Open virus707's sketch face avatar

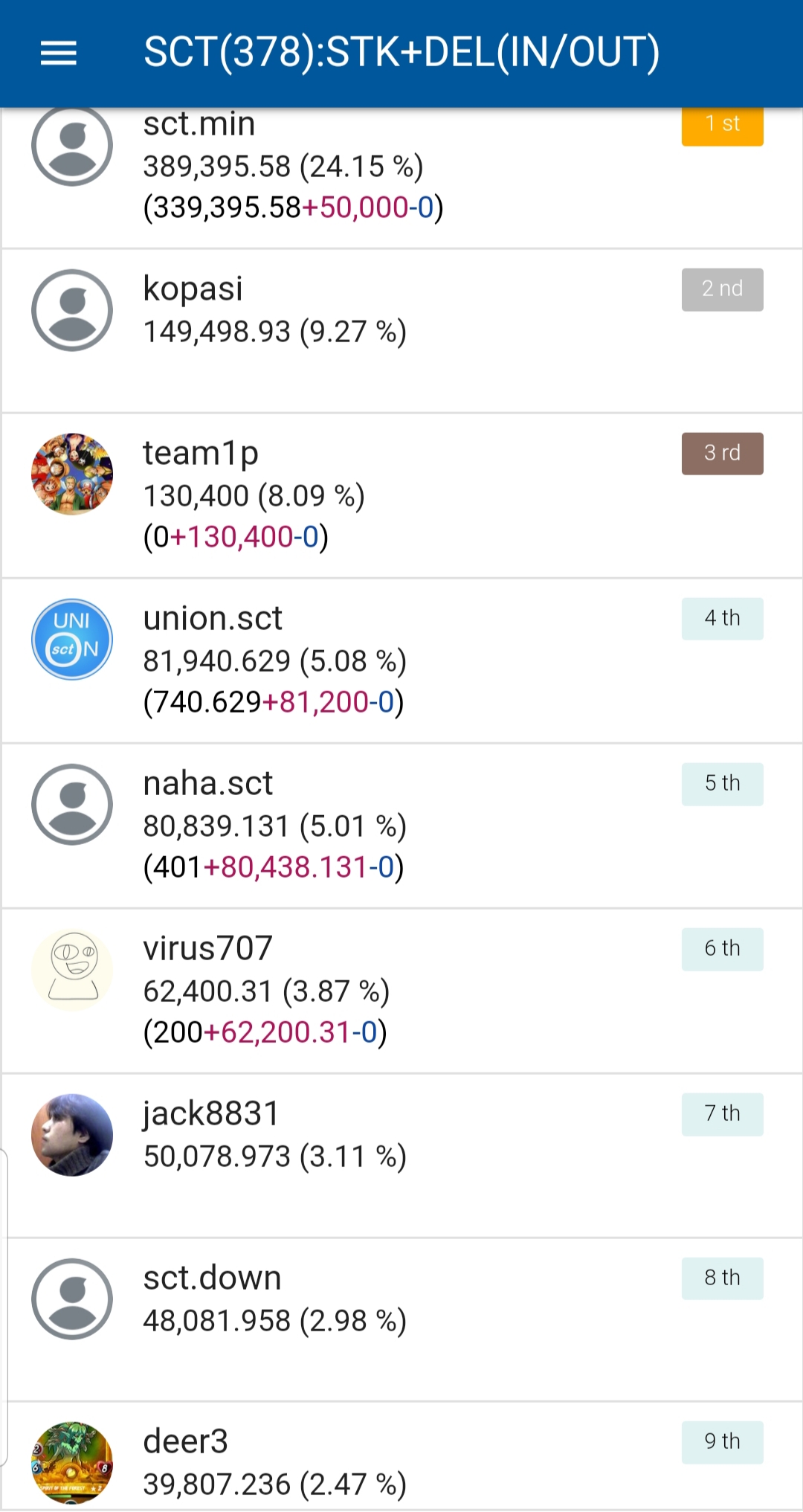pos(72,970)
